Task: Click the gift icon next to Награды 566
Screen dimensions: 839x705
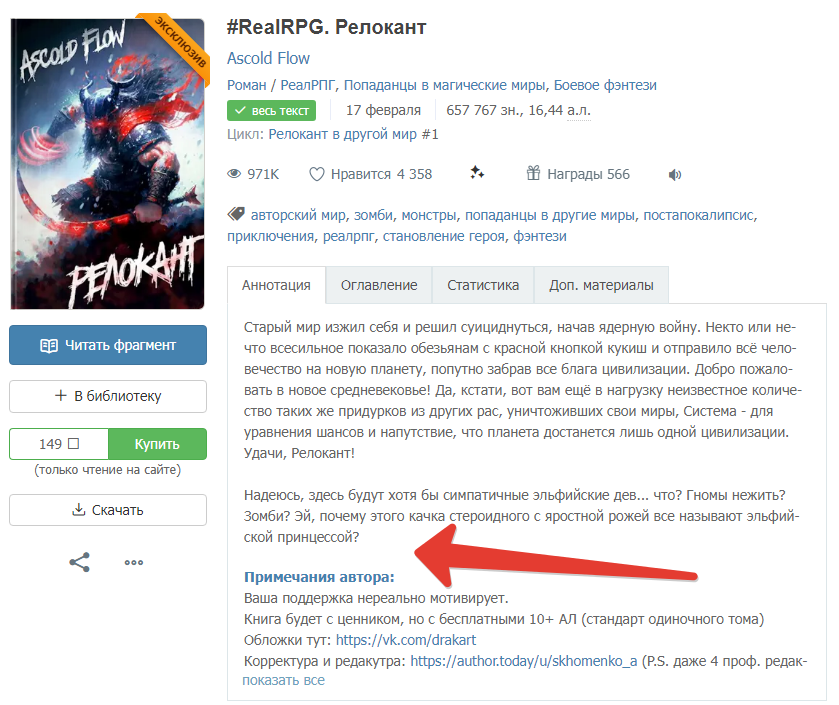Action: click(x=533, y=173)
